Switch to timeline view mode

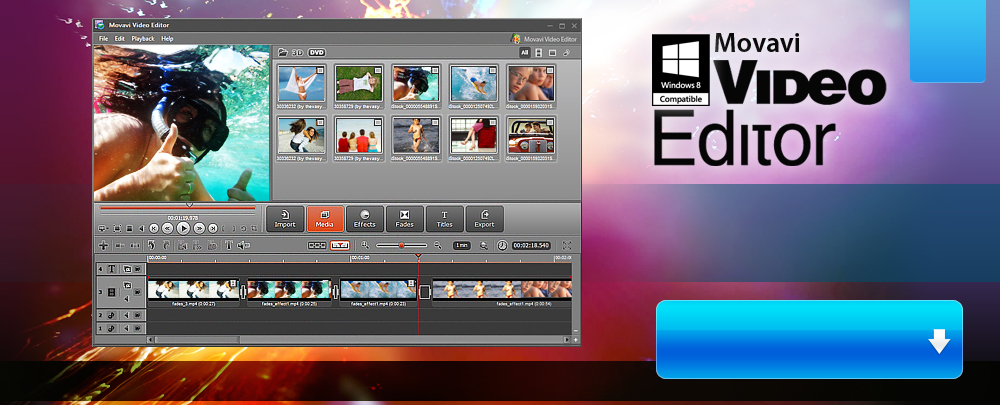pos(339,245)
